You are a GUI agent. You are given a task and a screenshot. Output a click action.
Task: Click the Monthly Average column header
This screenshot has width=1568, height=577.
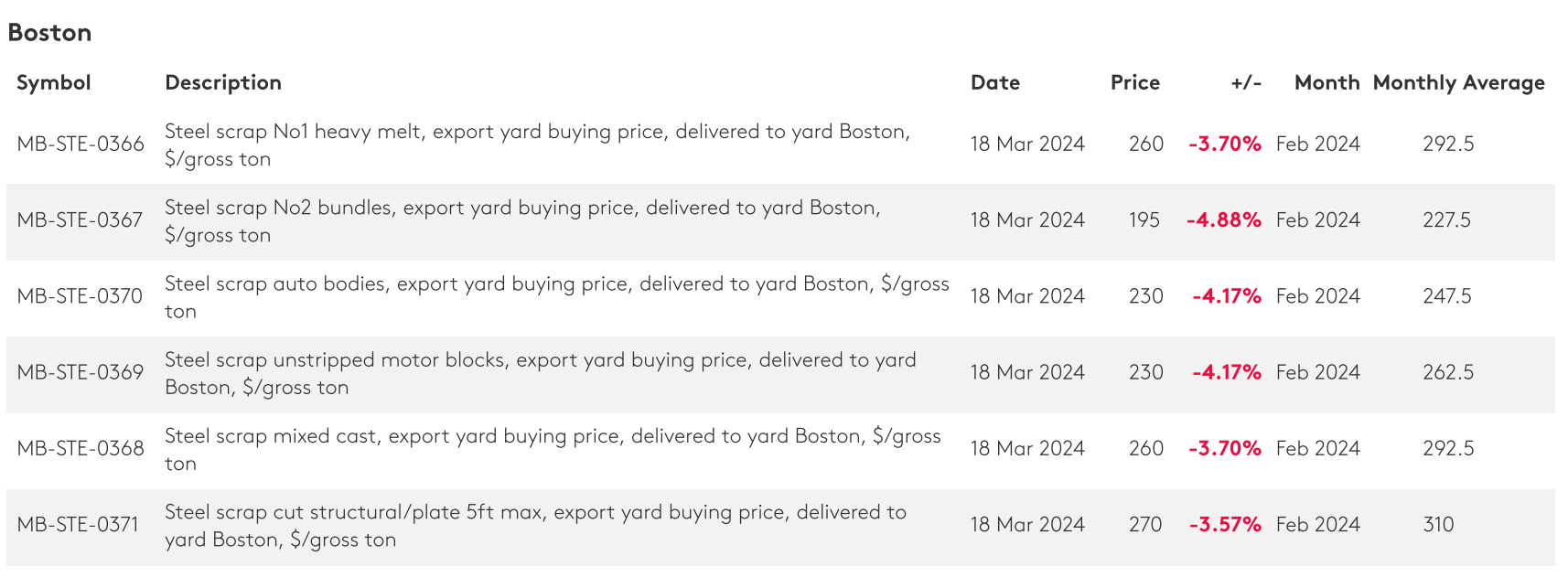1459,83
